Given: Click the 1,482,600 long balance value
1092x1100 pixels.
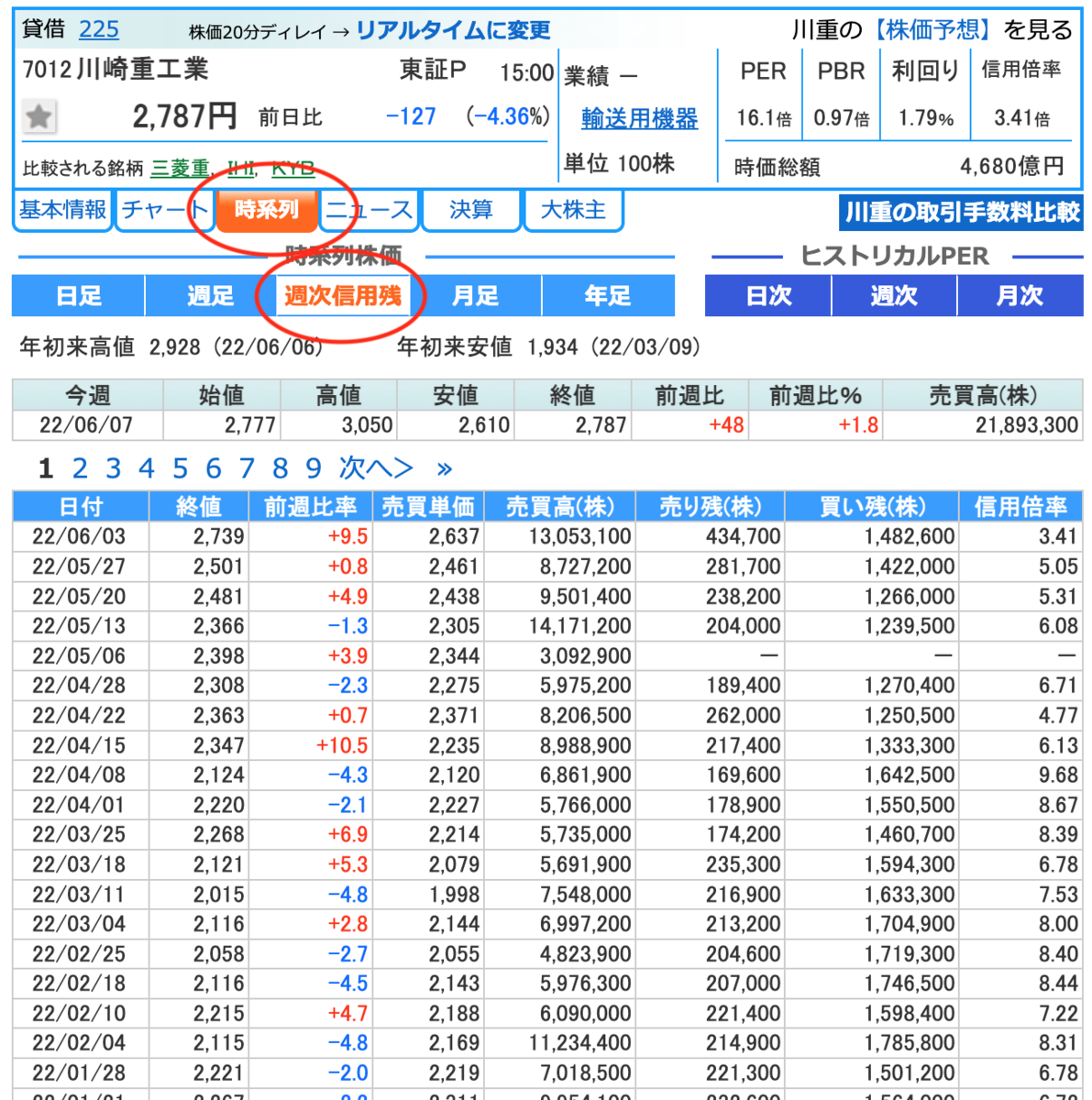Looking at the screenshot, I should click(909, 537).
